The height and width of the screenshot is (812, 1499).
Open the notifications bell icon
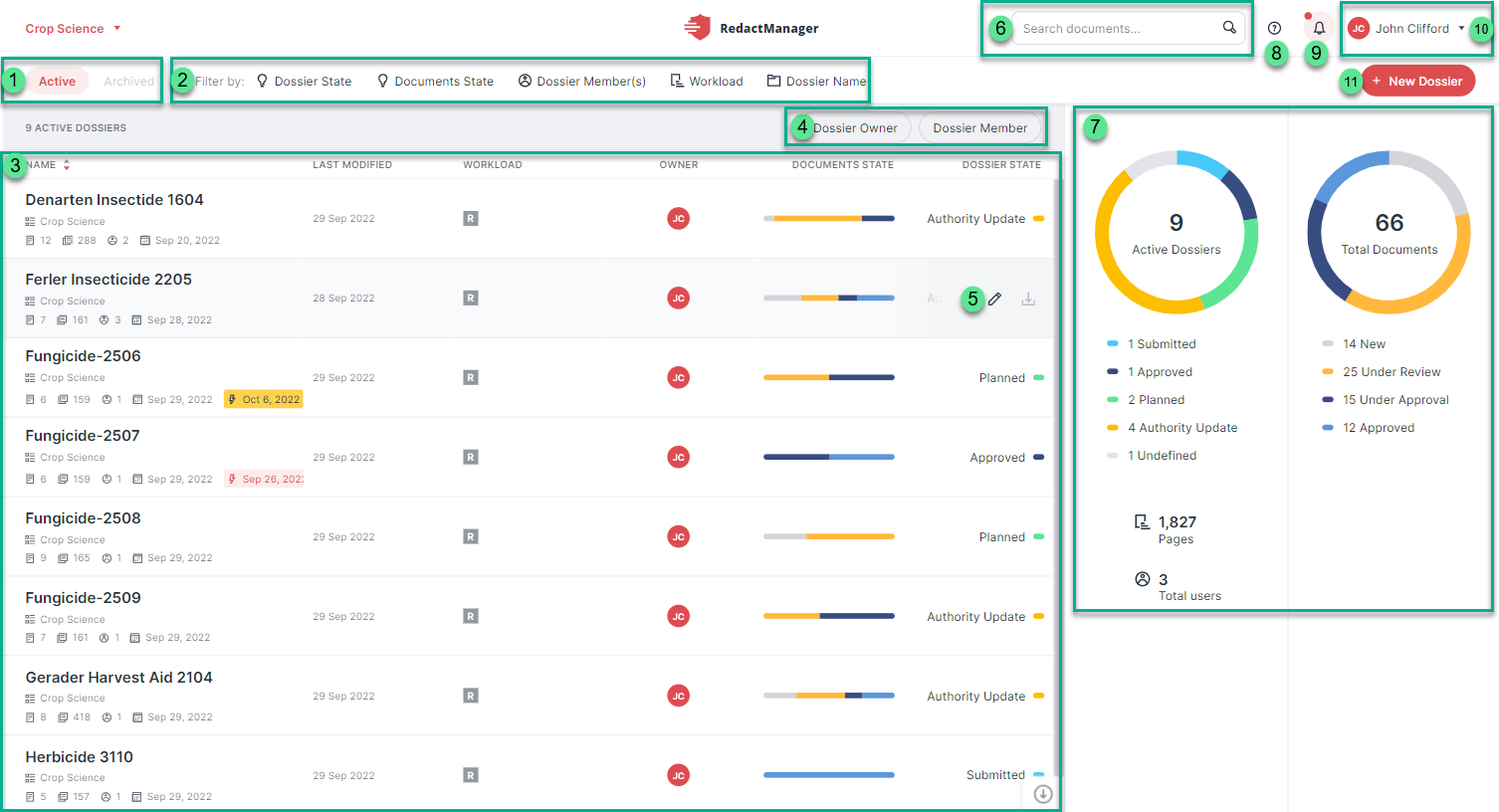[x=1319, y=28]
